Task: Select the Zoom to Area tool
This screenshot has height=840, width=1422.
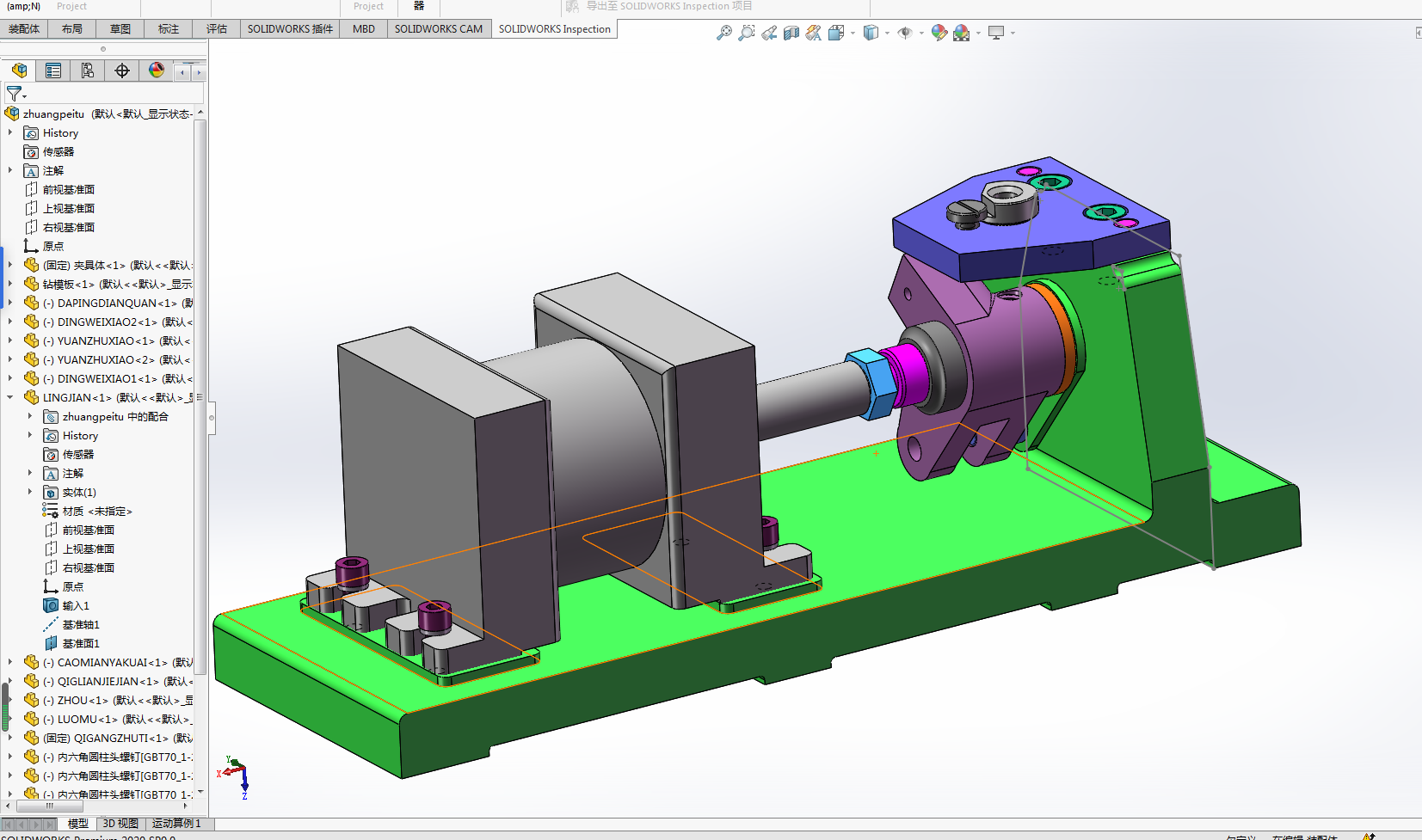Action: pyautogui.click(x=747, y=33)
